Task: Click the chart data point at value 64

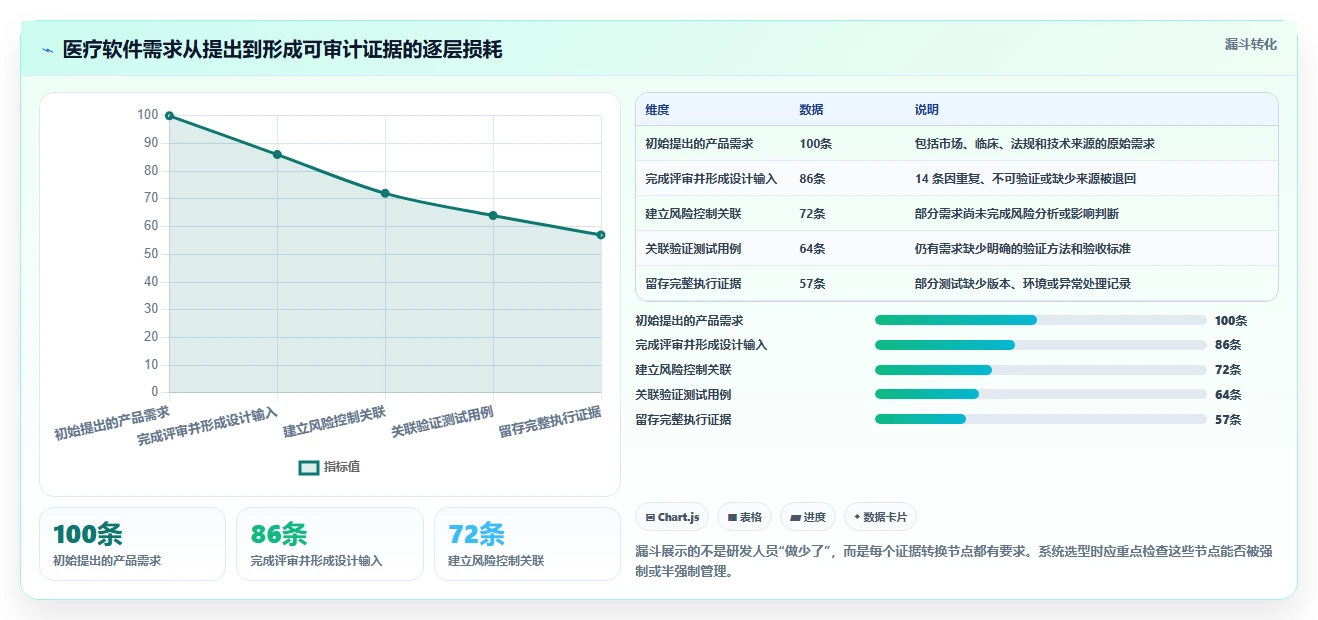Action: click(493, 215)
